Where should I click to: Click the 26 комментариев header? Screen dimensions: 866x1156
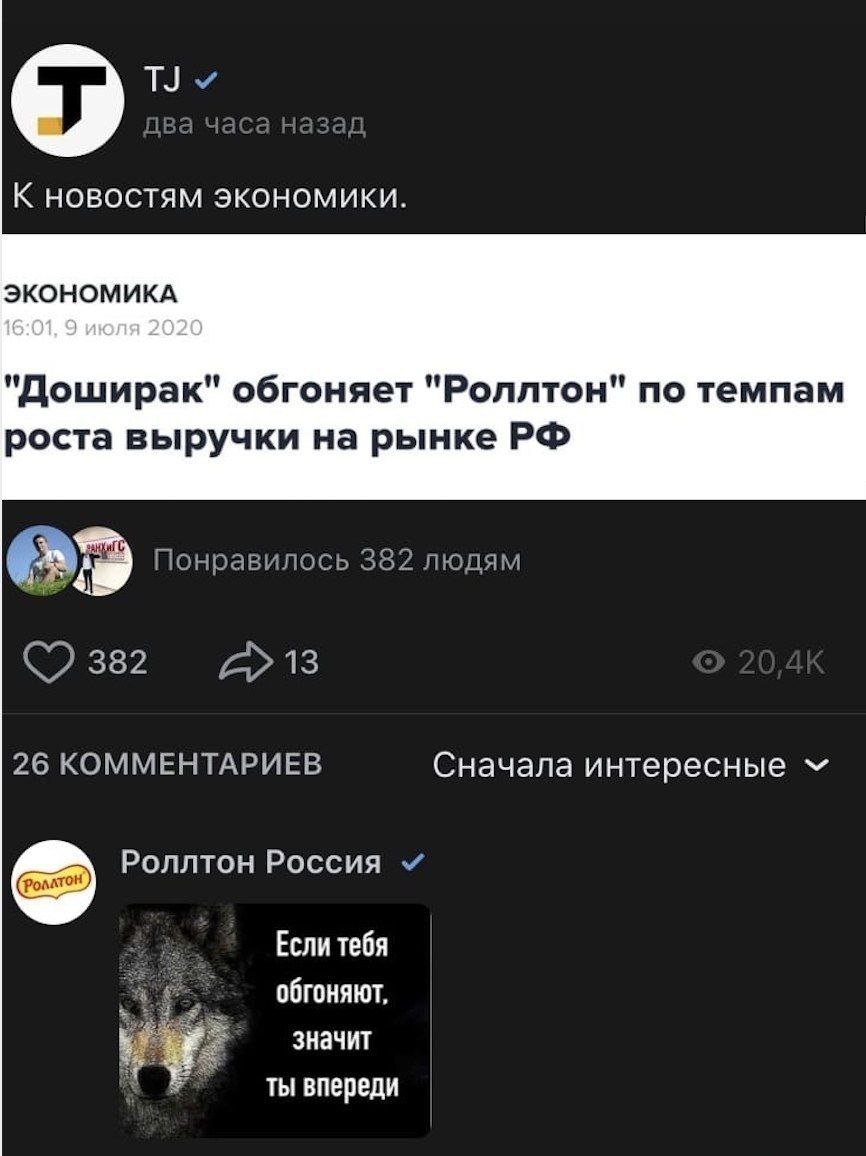pyautogui.click(x=168, y=764)
